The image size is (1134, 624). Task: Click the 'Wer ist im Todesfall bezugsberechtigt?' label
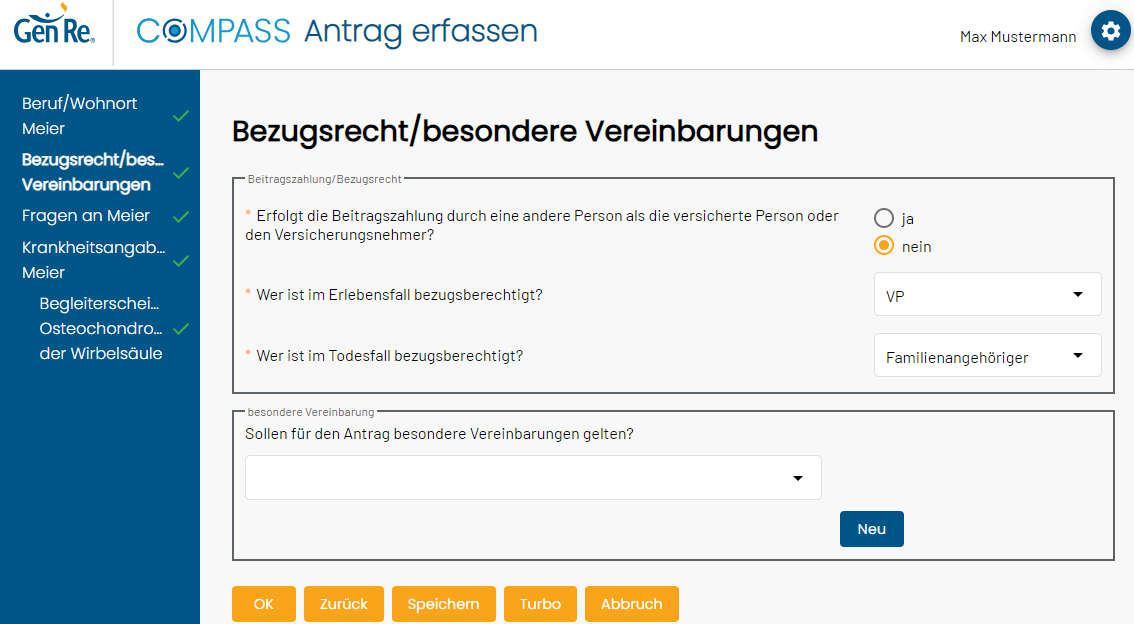coord(389,356)
